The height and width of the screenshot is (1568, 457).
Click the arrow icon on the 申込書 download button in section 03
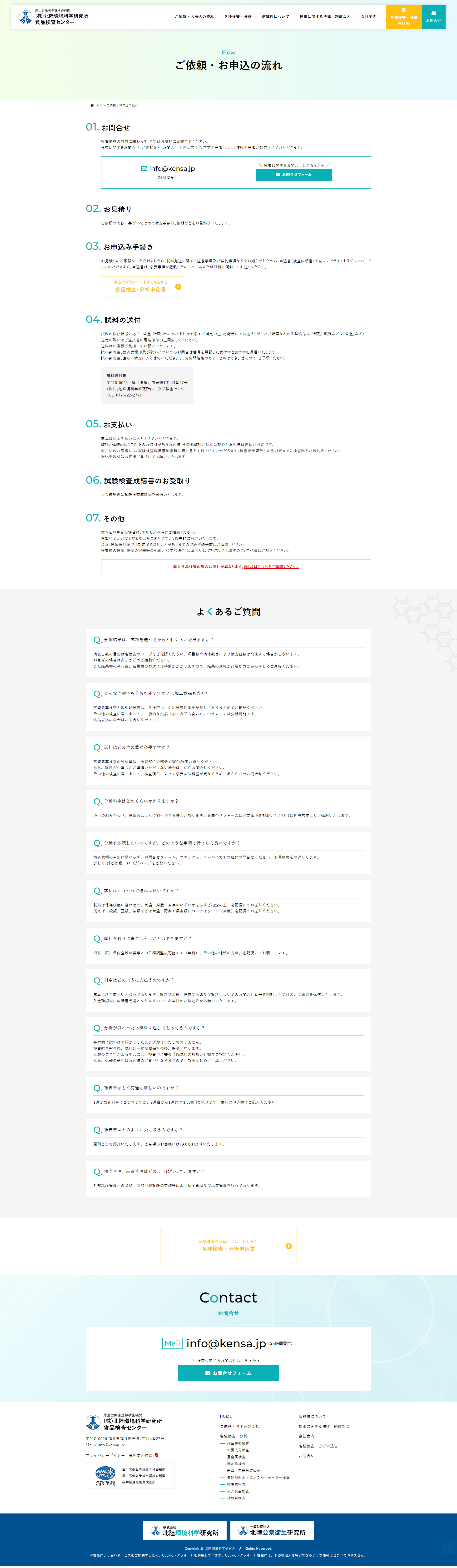[178, 287]
